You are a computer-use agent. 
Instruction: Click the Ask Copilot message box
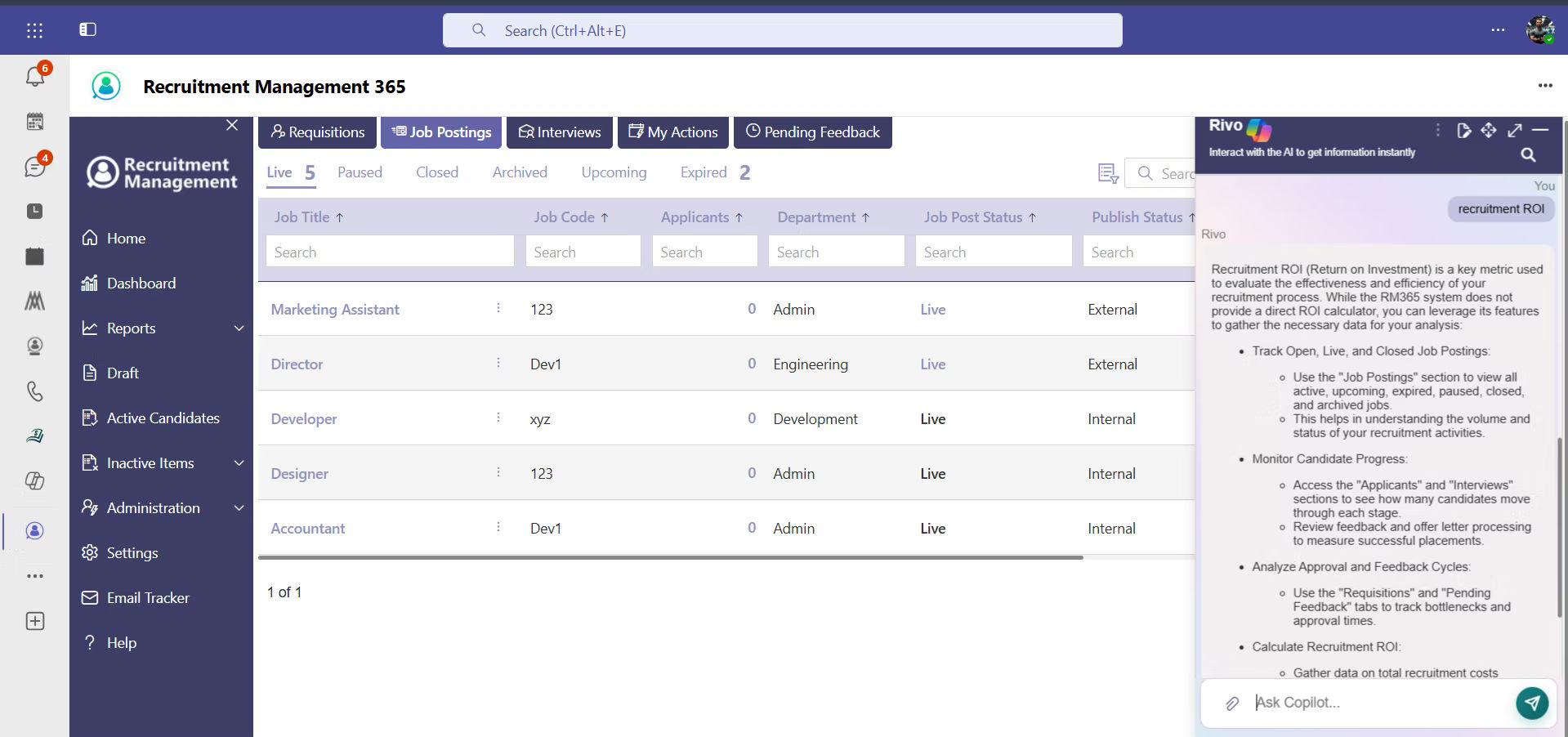pos(1381,703)
